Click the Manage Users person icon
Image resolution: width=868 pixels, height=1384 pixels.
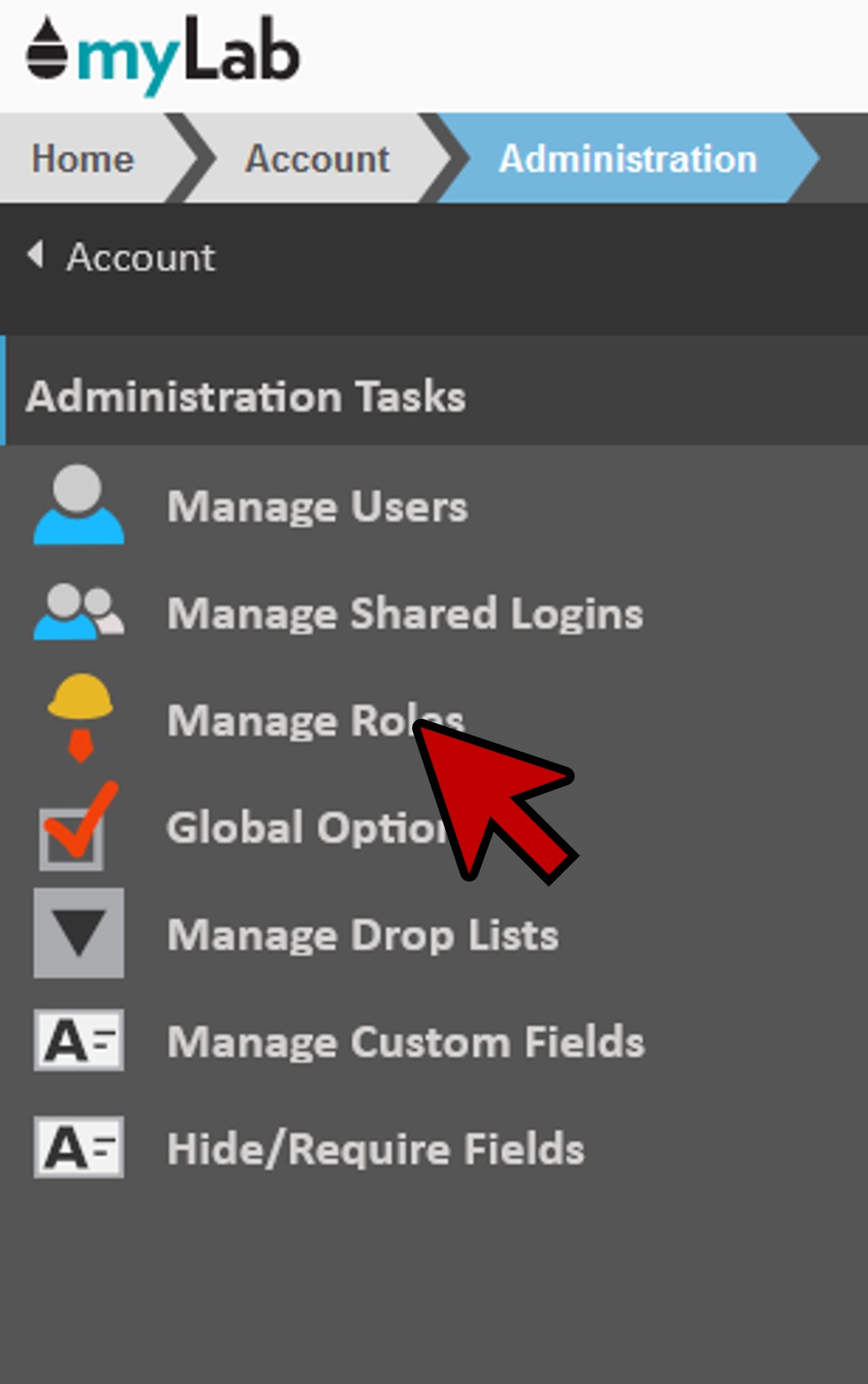(79, 505)
